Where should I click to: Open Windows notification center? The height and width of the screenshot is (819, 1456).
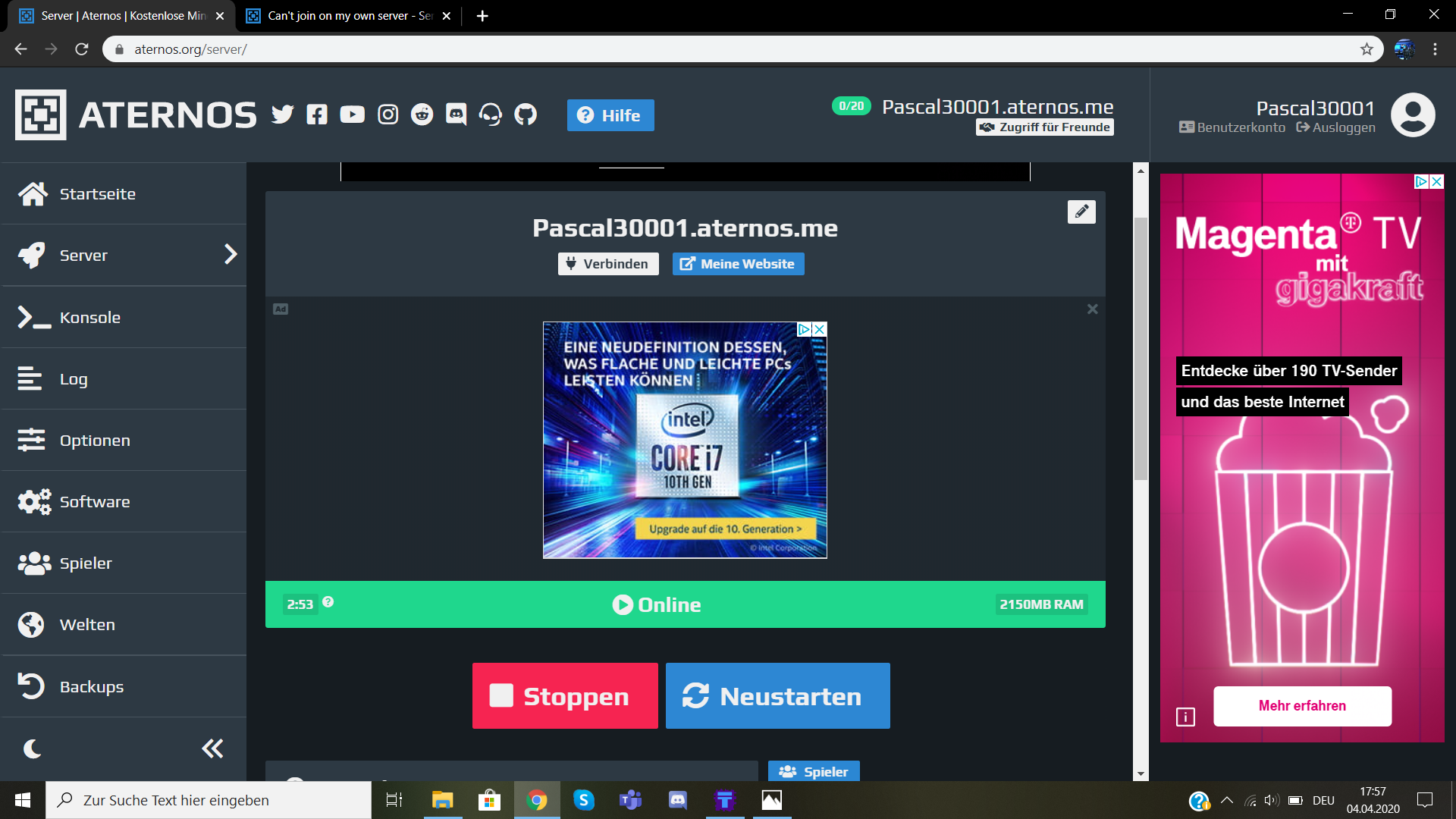(1425, 800)
